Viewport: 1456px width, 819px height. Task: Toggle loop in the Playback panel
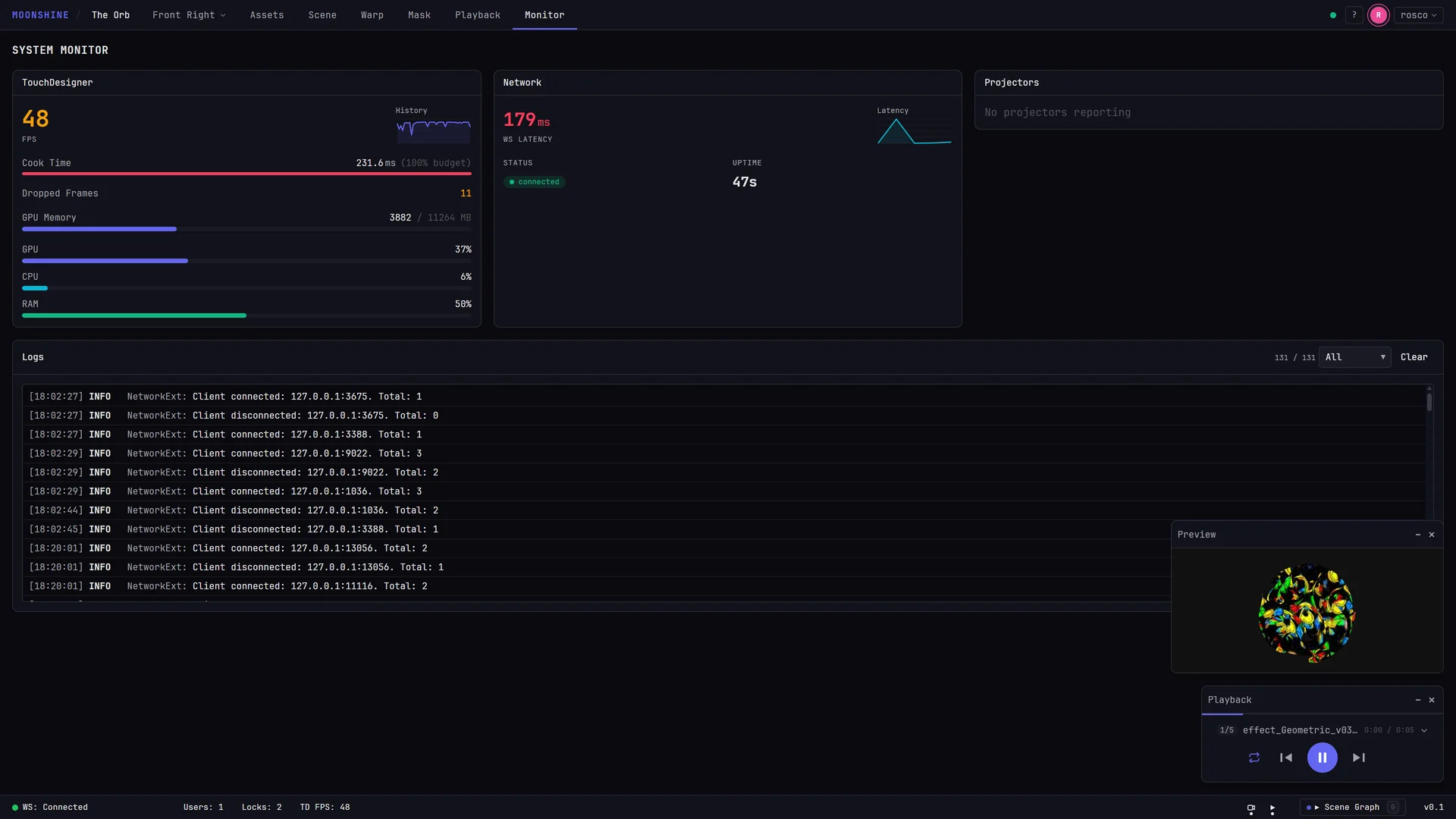coord(1254,758)
